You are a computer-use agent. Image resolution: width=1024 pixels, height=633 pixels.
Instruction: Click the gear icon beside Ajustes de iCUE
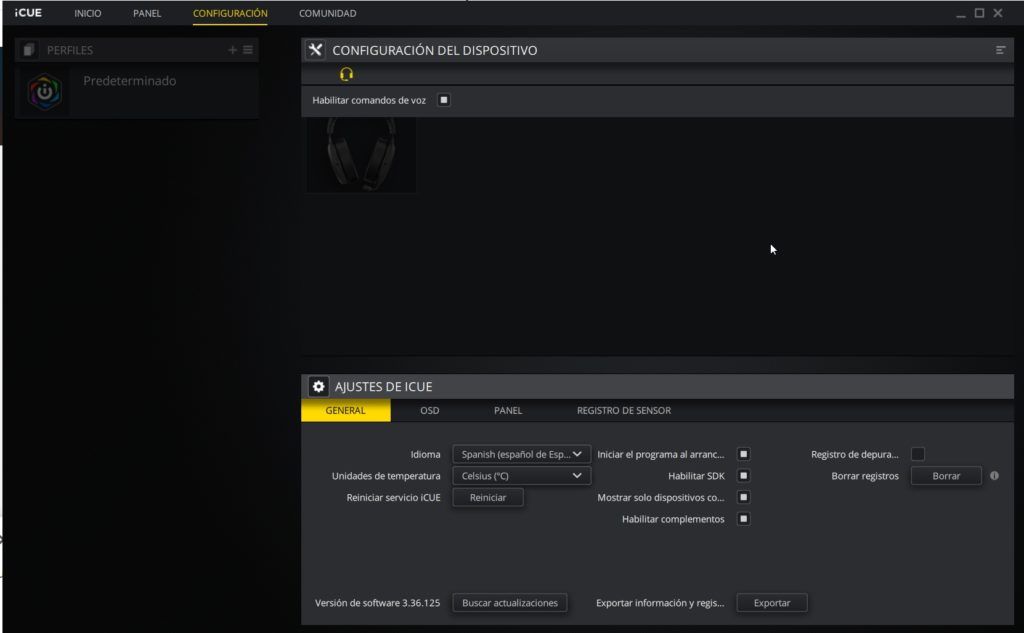pyautogui.click(x=318, y=387)
